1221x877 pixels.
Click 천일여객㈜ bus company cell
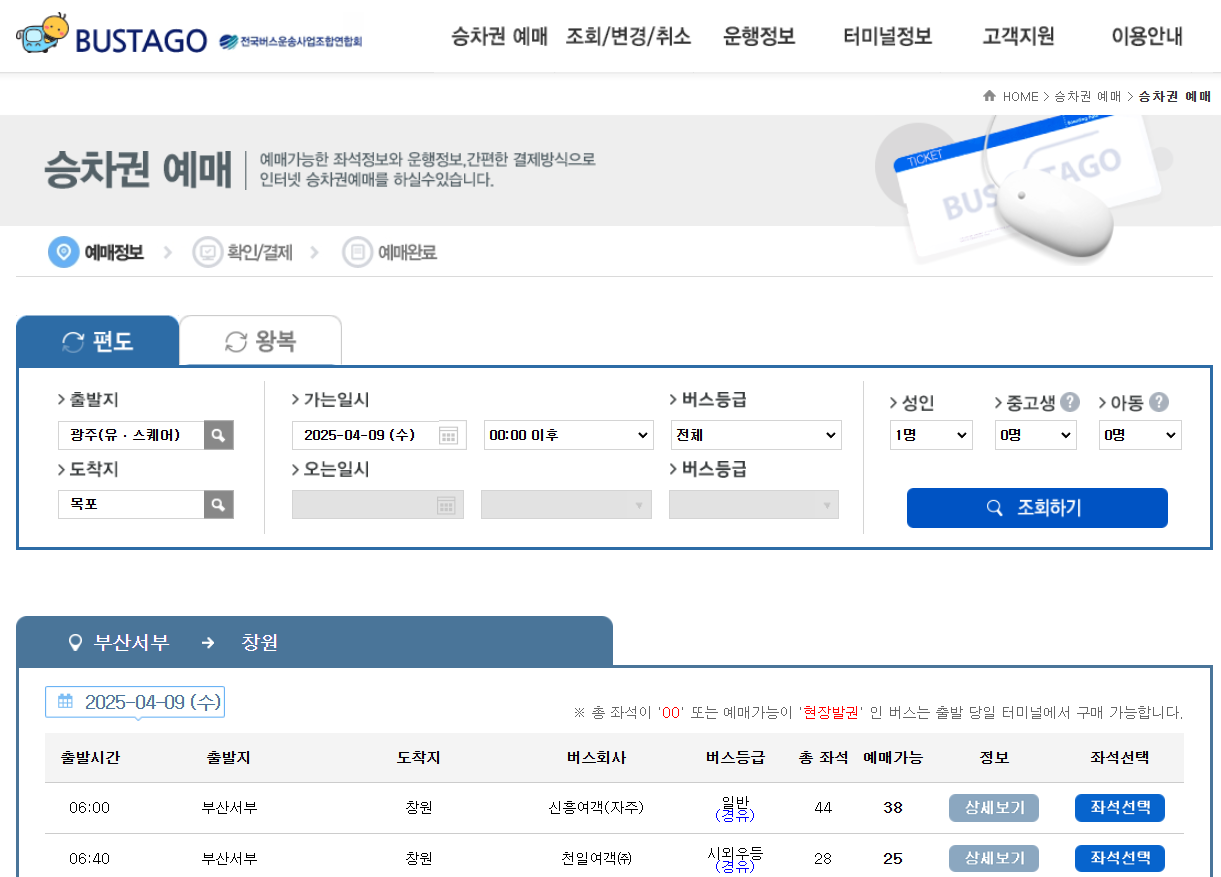point(596,858)
